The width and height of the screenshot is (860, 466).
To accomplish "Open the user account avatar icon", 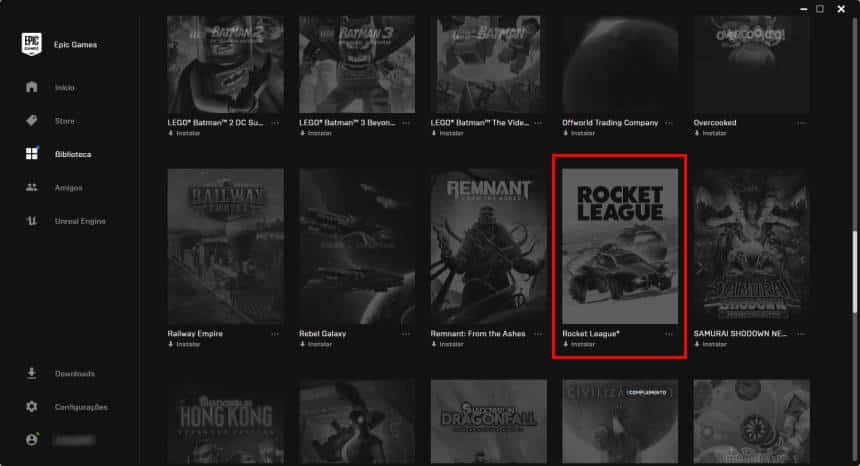I will pos(32,440).
